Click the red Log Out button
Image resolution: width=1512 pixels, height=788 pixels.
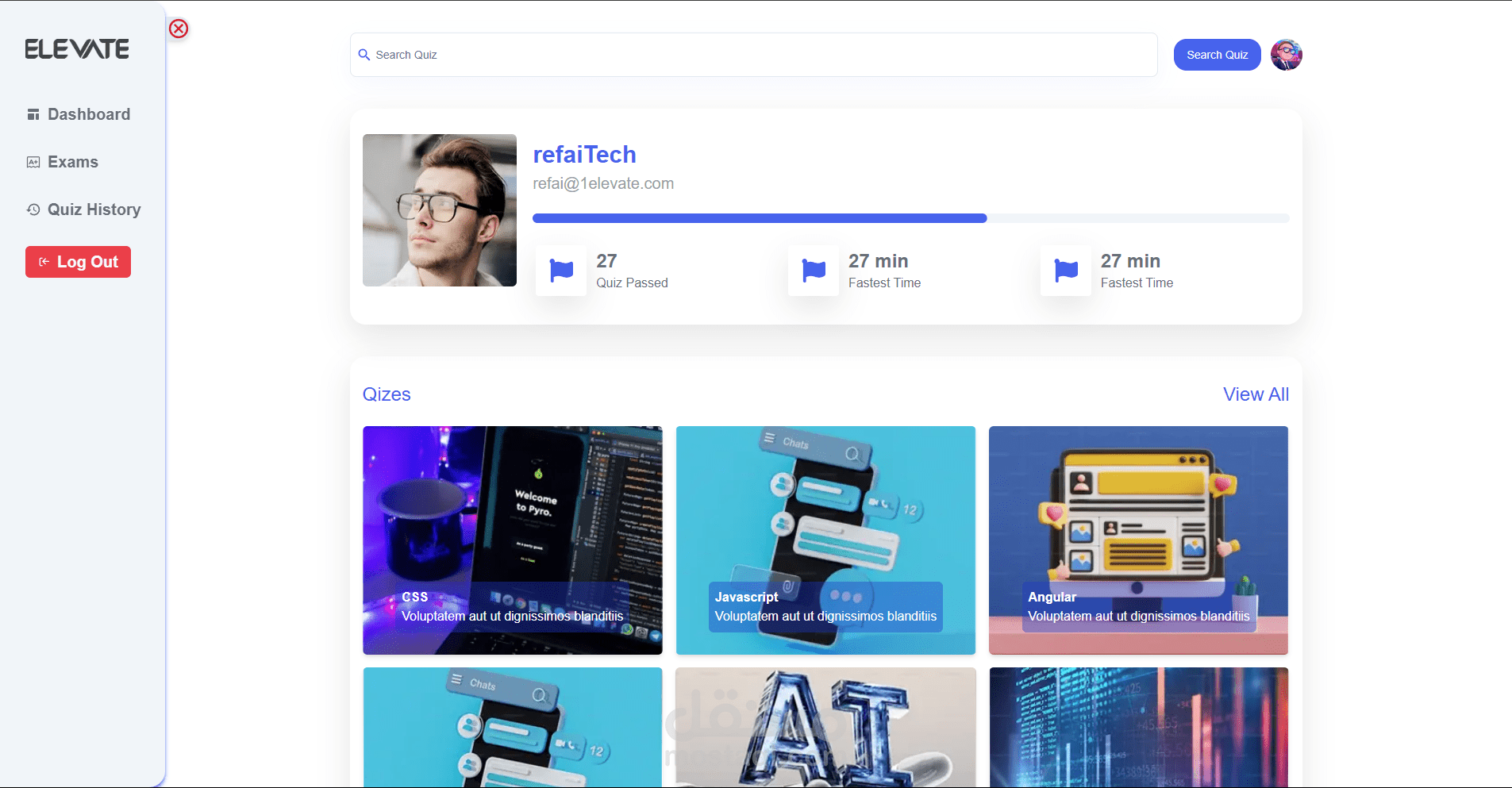[x=78, y=262]
